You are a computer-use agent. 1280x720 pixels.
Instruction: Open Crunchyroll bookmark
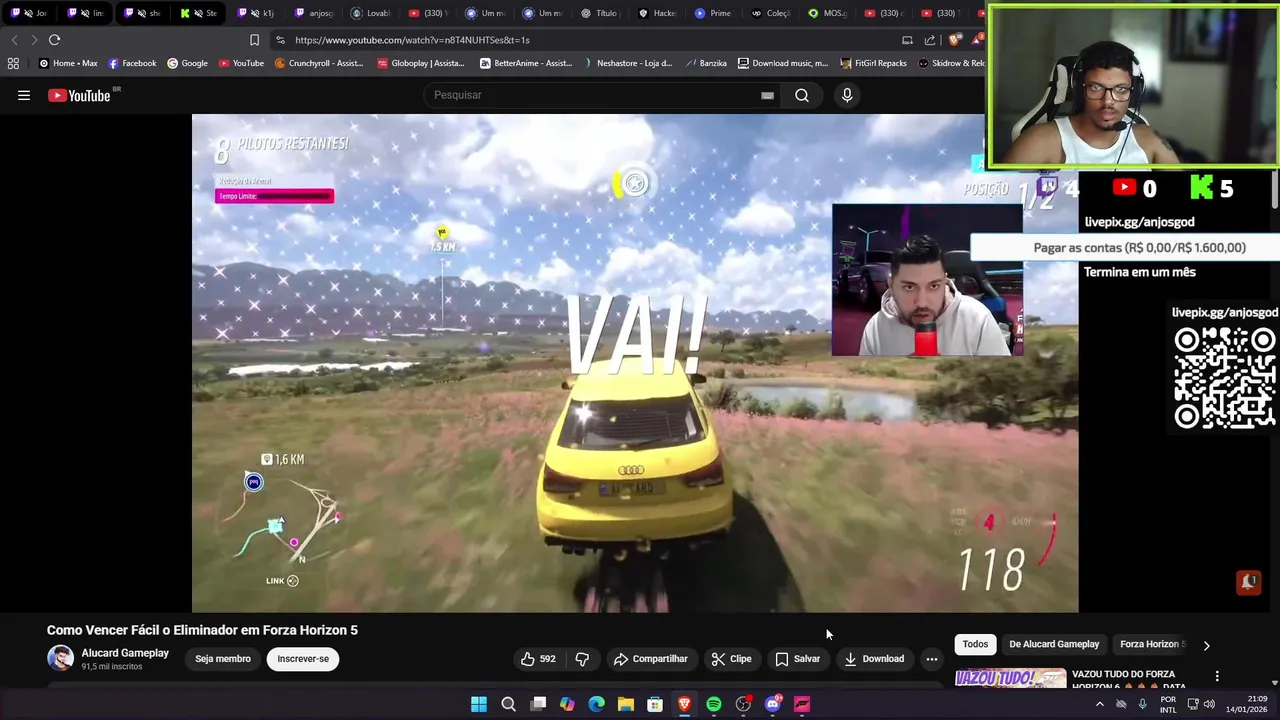tap(318, 63)
